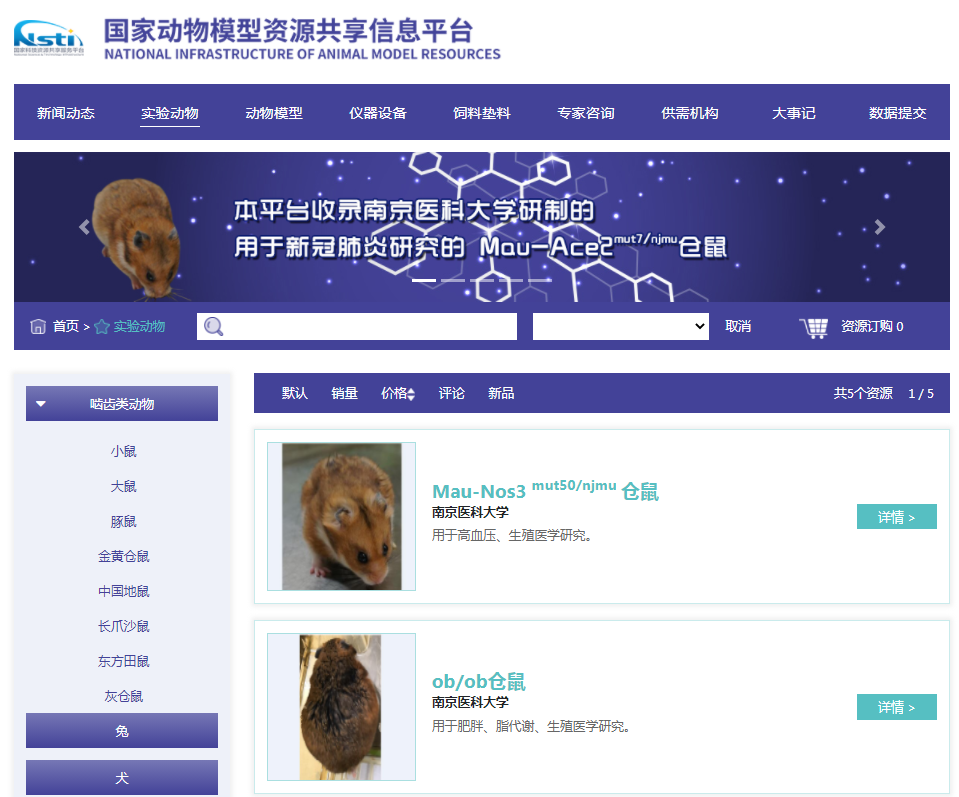Collapse the 啮齿类动物 category arrow
Screen dimensions: 959x797
click(x=41, y=404)
